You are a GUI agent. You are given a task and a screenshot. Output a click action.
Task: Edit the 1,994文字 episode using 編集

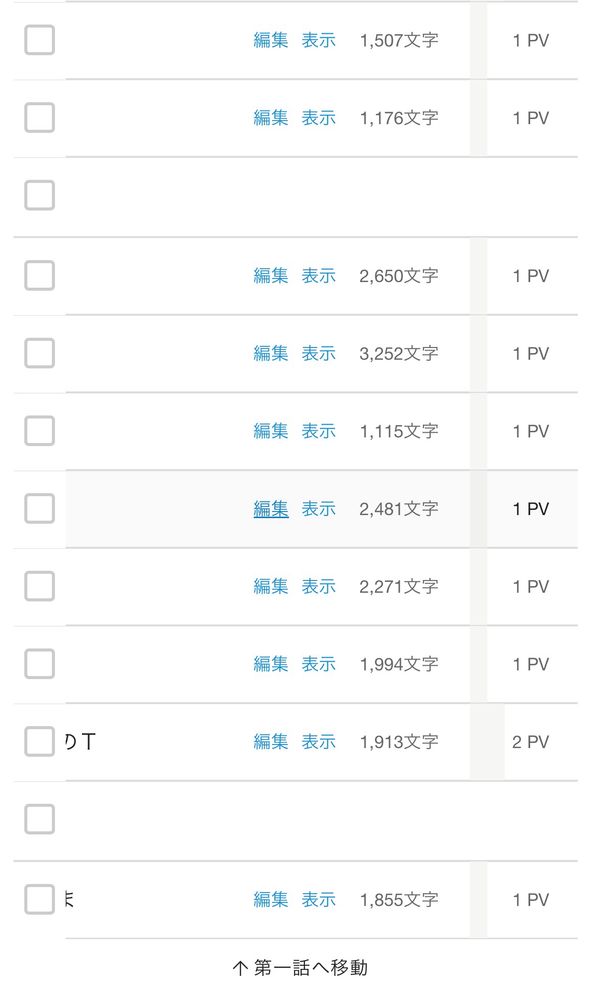[271, 664]
